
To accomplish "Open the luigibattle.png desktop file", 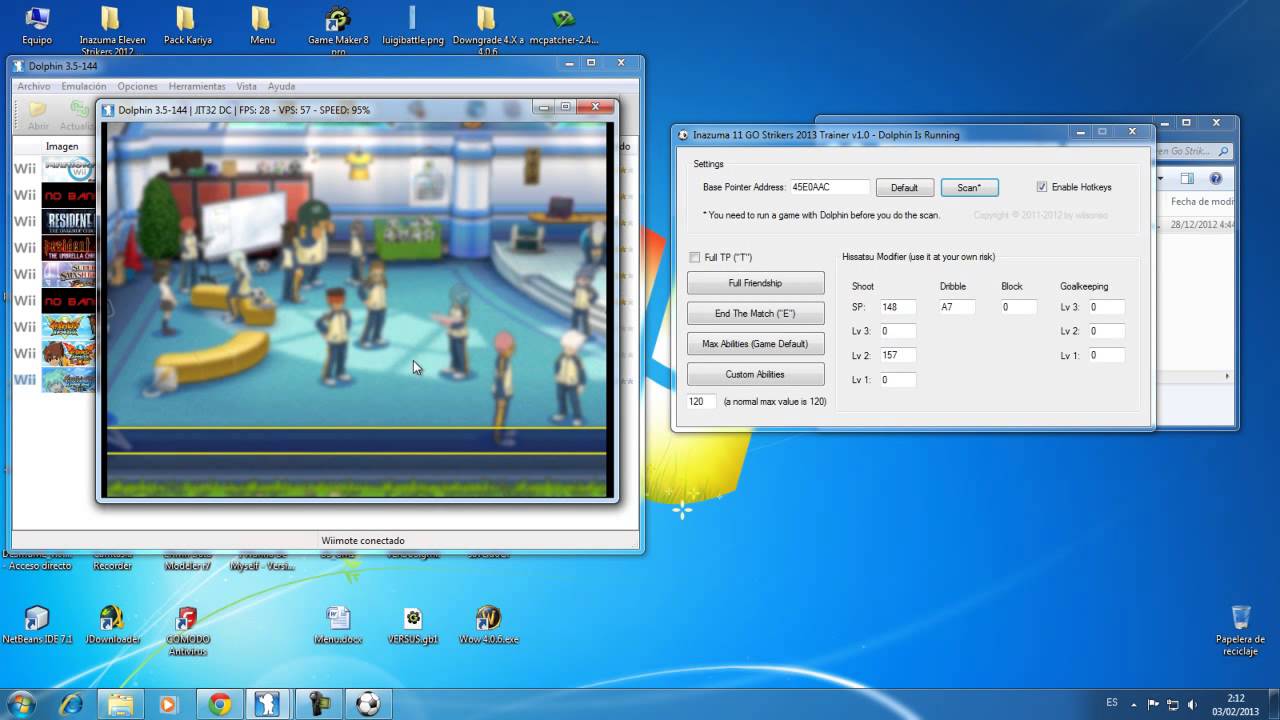I will coord(412,26).
